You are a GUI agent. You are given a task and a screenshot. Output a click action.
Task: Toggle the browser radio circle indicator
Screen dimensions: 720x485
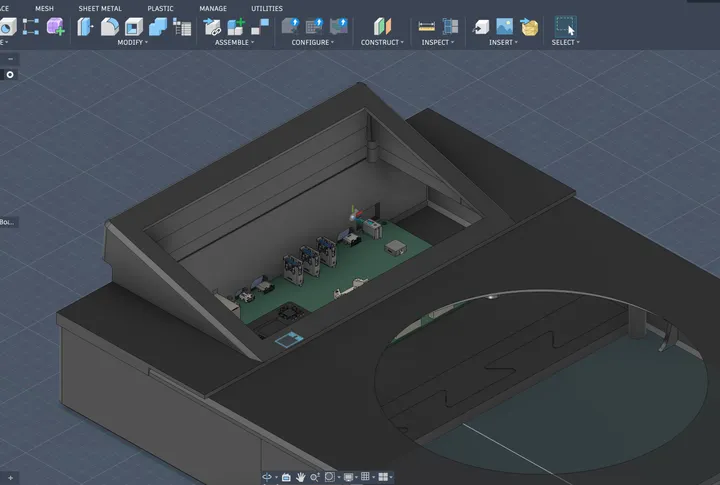click(10, 75)
